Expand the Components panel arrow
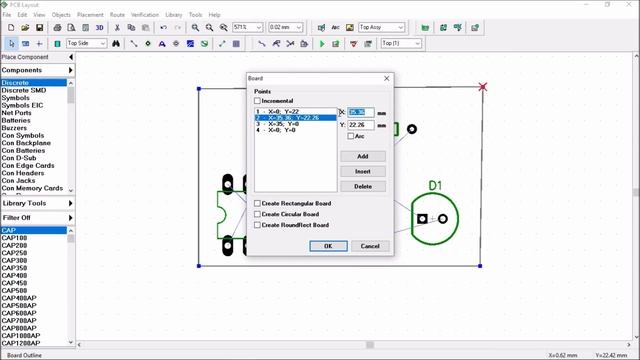 pos(71,70)
